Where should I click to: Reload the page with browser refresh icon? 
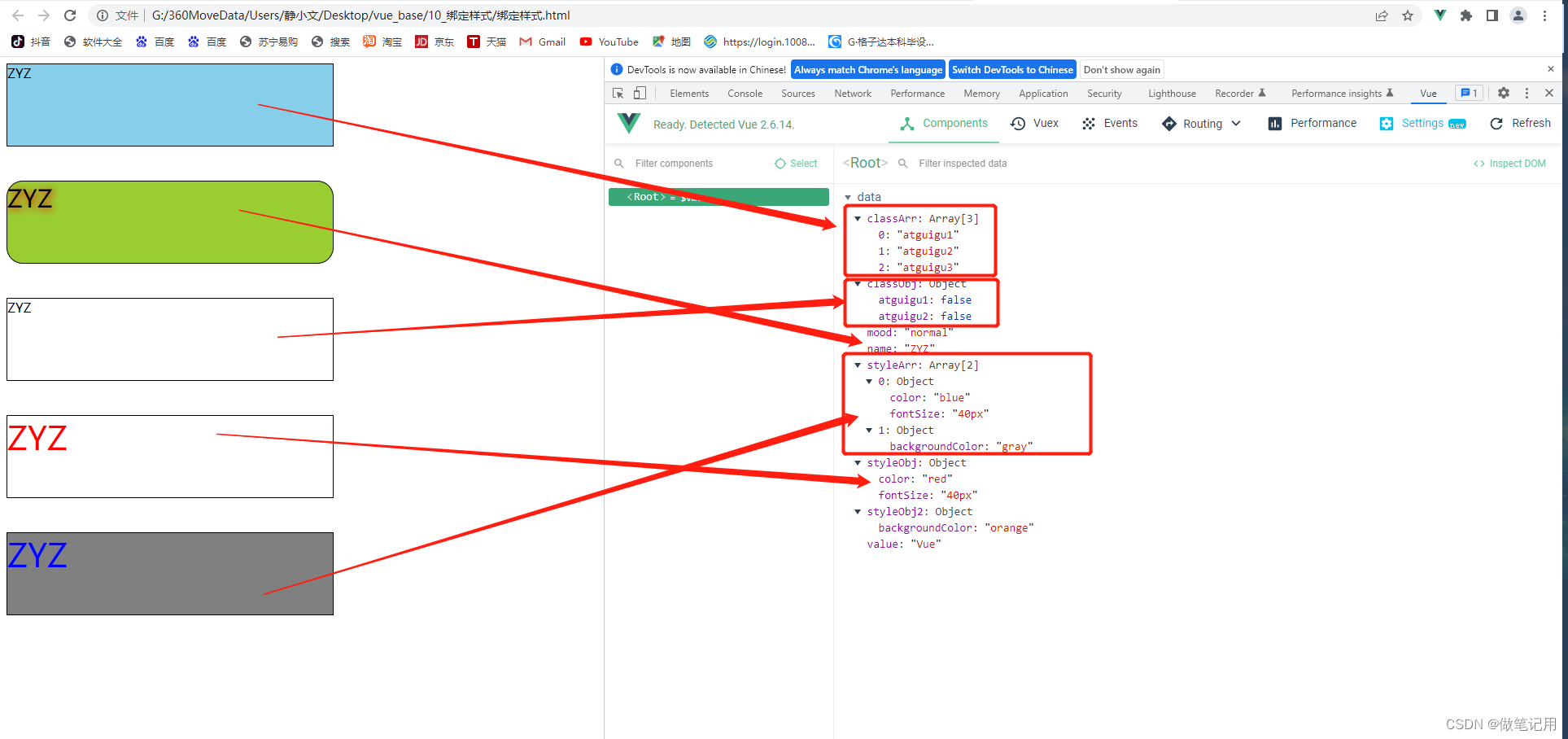(x=70, y=15)
